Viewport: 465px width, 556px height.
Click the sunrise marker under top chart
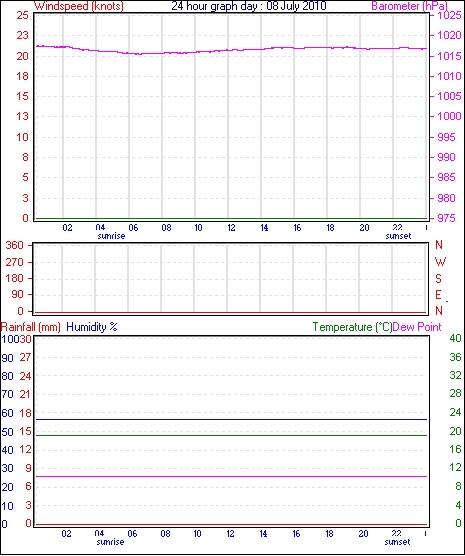click(x=111, y=236)
